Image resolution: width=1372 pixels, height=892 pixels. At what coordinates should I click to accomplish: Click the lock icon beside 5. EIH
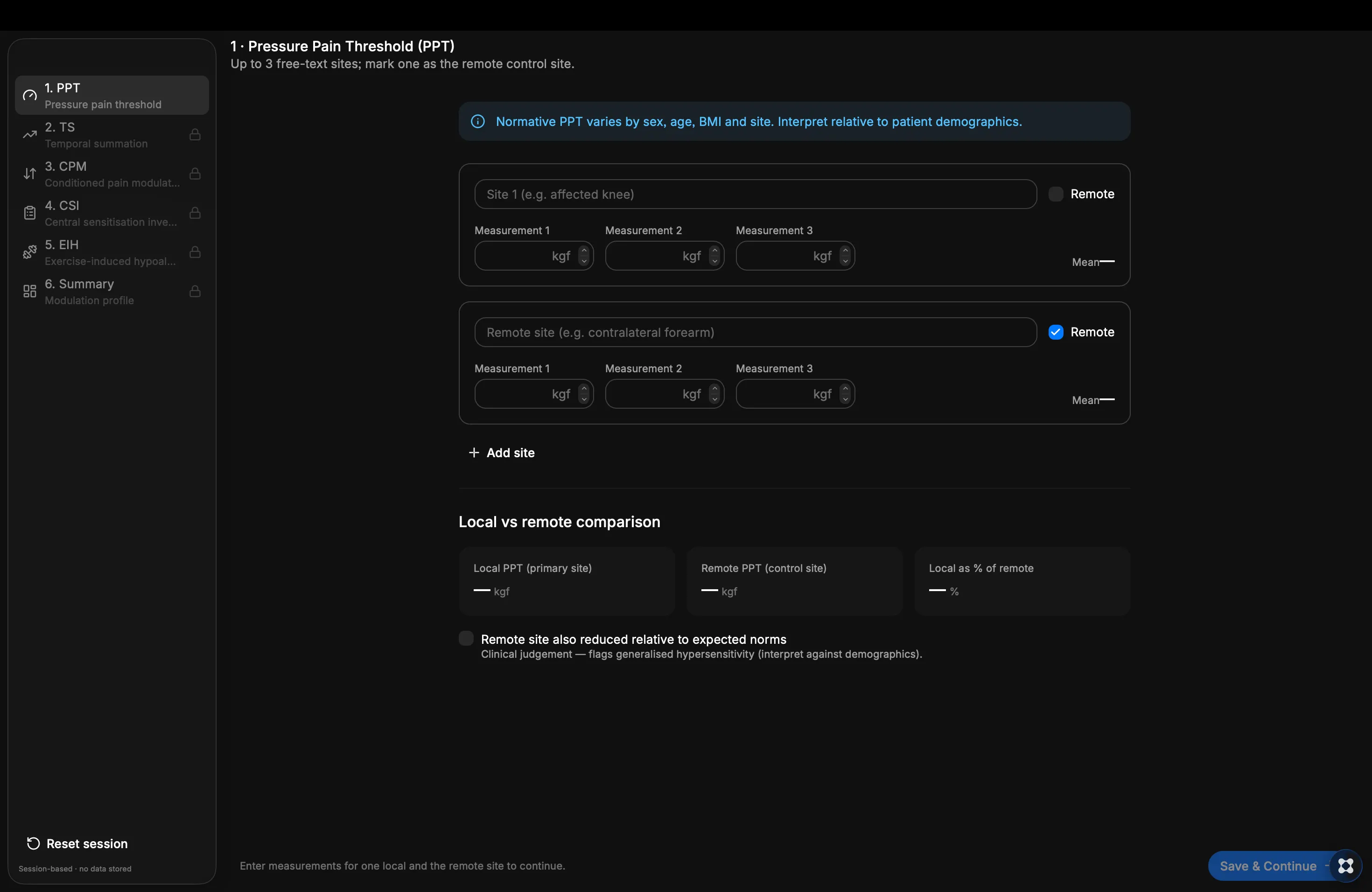[195, 252]
